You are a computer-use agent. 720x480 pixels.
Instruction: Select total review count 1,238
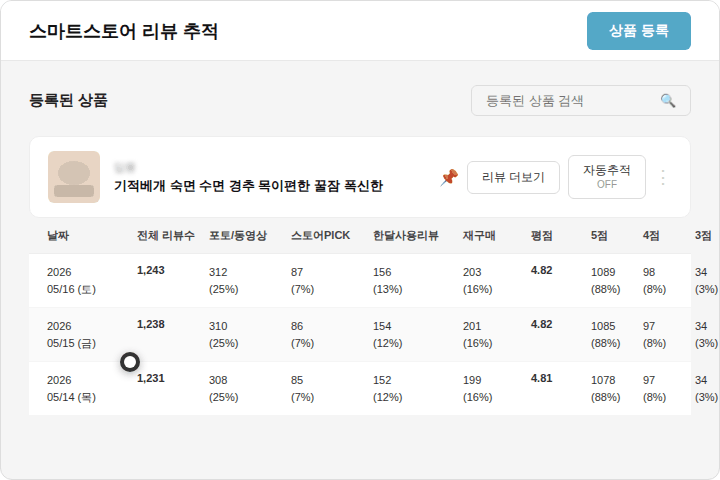click(x=151, y=324)
